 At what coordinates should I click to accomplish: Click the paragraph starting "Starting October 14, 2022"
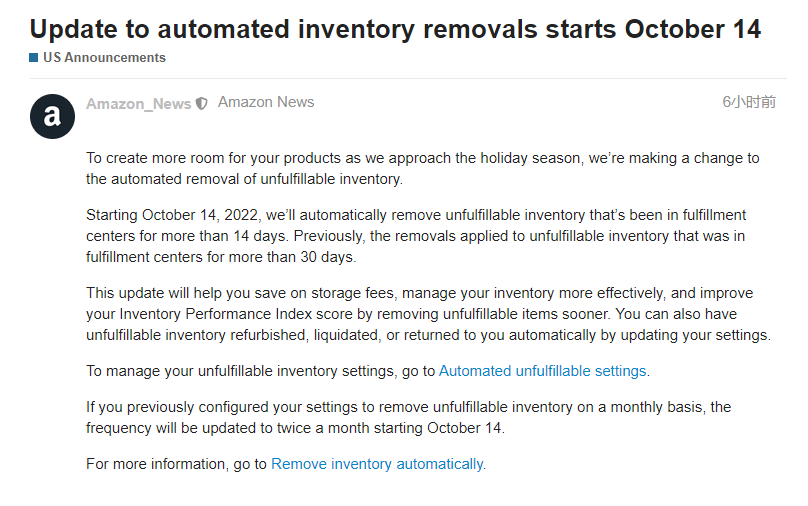click(x=415, y=236)
